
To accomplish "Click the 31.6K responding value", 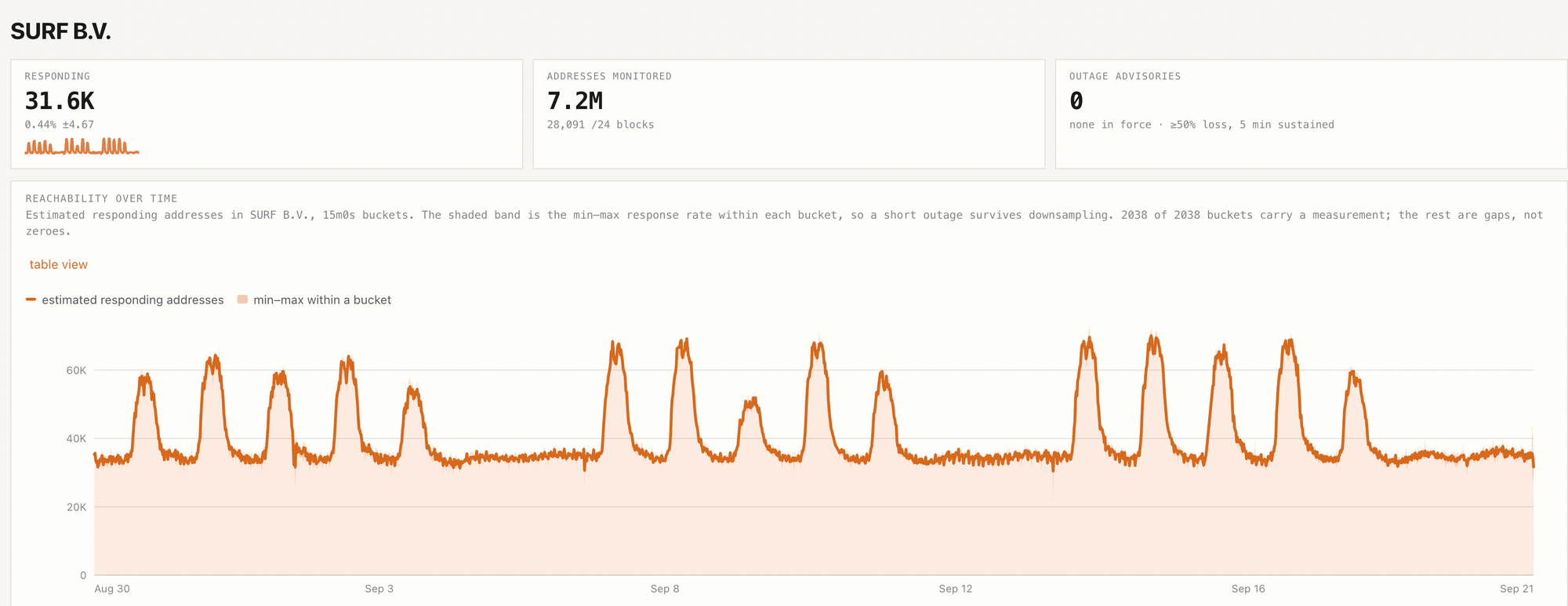I will 60,101.
